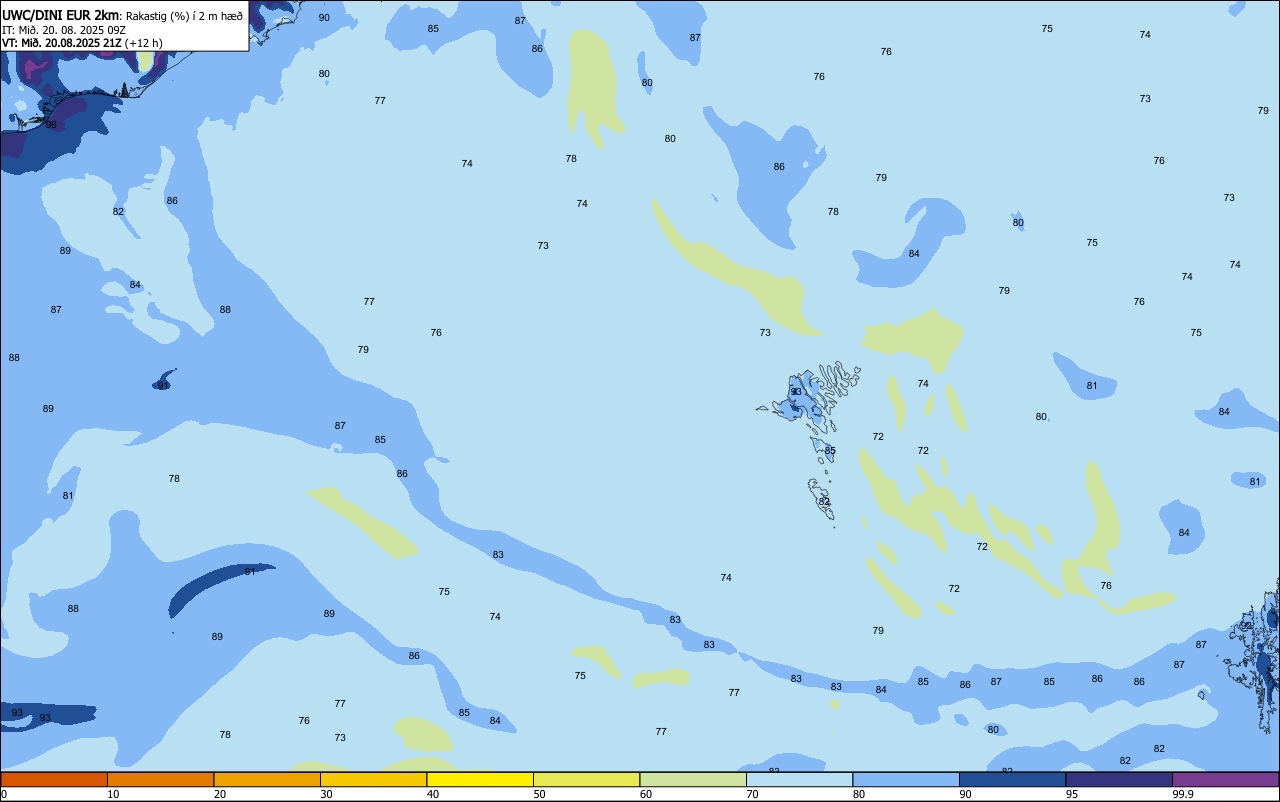Select the 90–95 dark blue legend swatch
Screen dimensions: 1280x802
[x=1012, y=779]
